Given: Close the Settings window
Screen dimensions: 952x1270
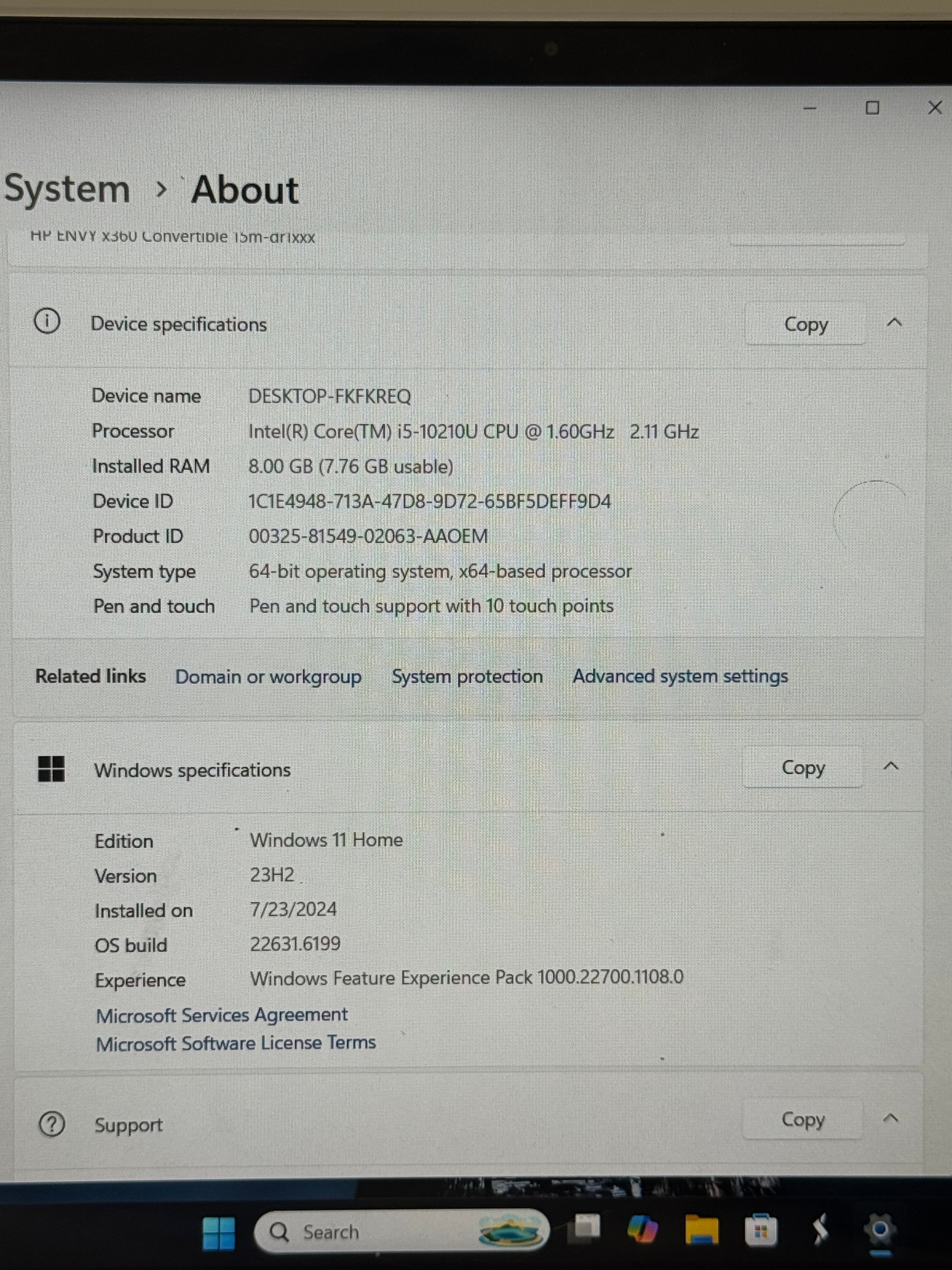Looking at the screenshot, I should pyautogui.click(x=935, y=107).
